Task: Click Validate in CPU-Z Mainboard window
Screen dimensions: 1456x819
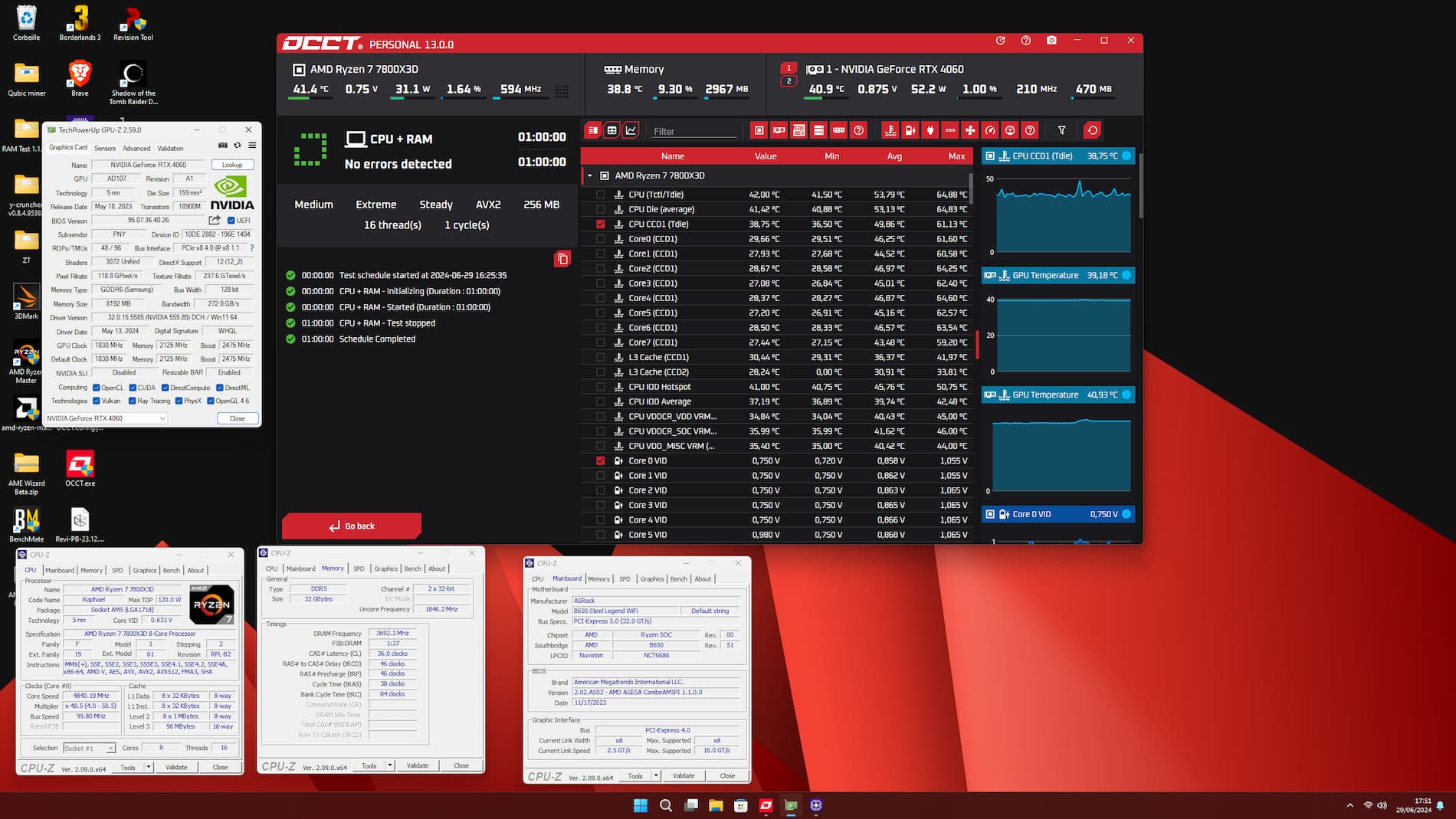Action: point(684,775)
